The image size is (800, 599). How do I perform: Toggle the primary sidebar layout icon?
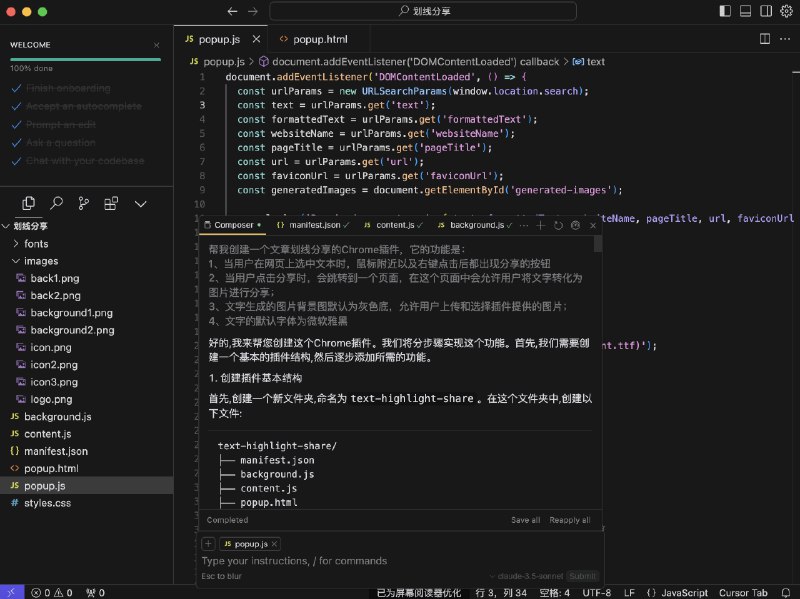[x=724, y=11]
